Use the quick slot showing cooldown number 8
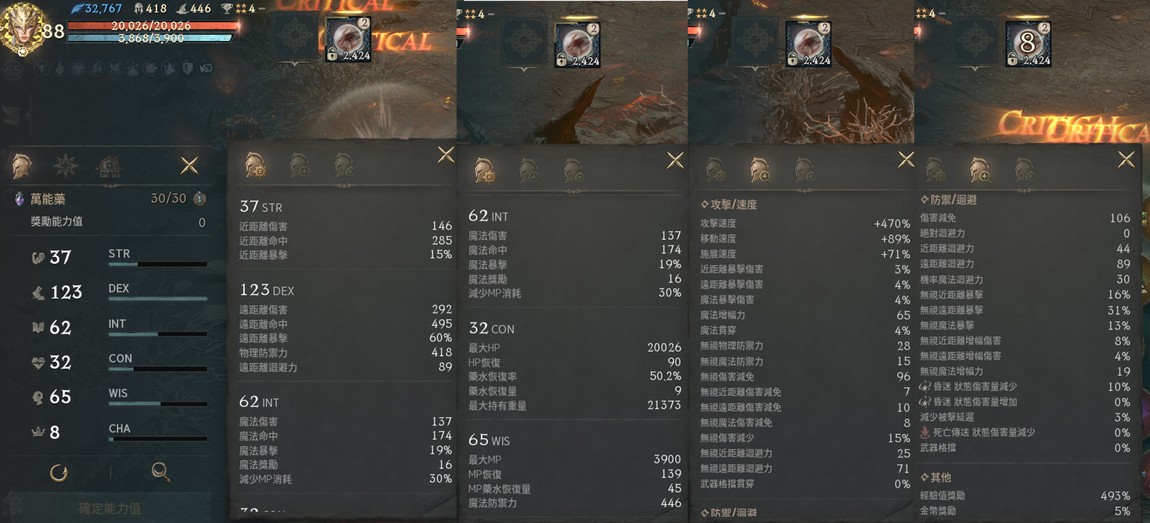The width and height of the screenshot is (1150, 523). coord(1028,43)
